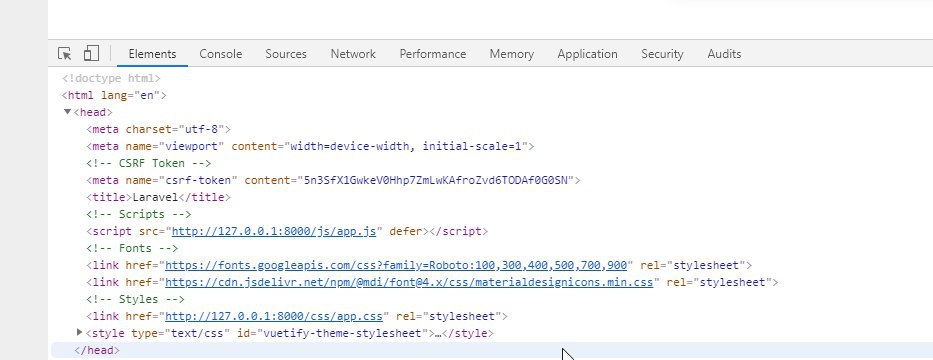
Task: Select the html lang="en" row
Action: [x=114, y=95]
